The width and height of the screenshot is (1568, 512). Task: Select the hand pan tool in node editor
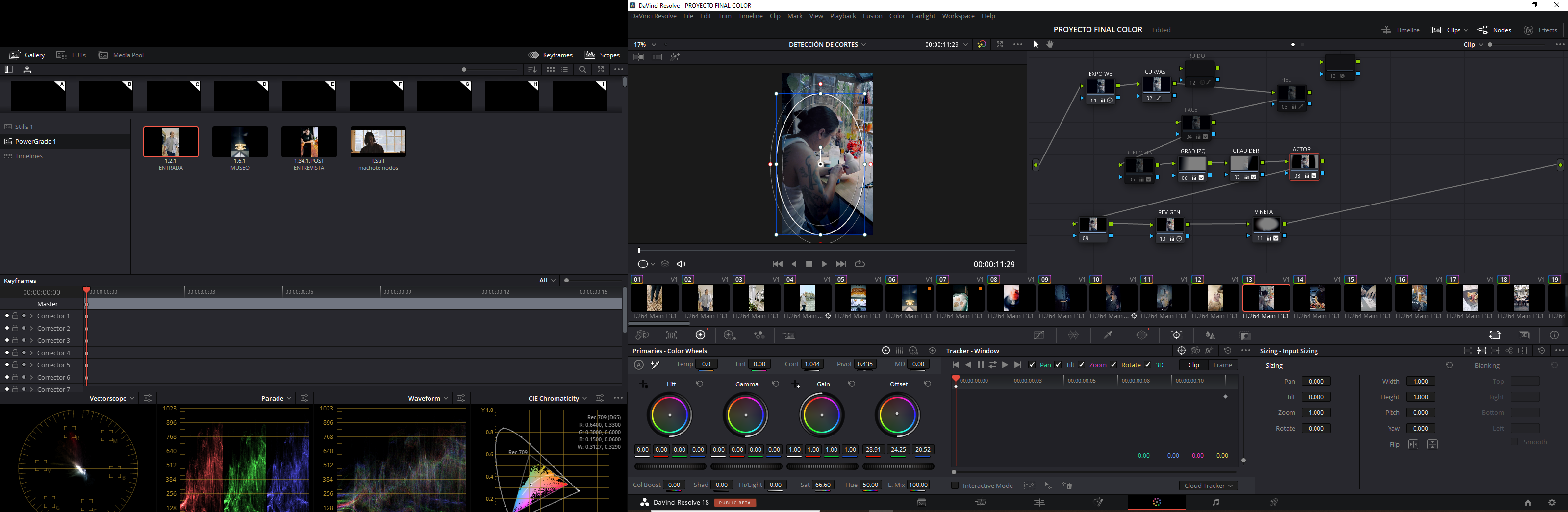pyautogui.click(x=1050, y=45)
